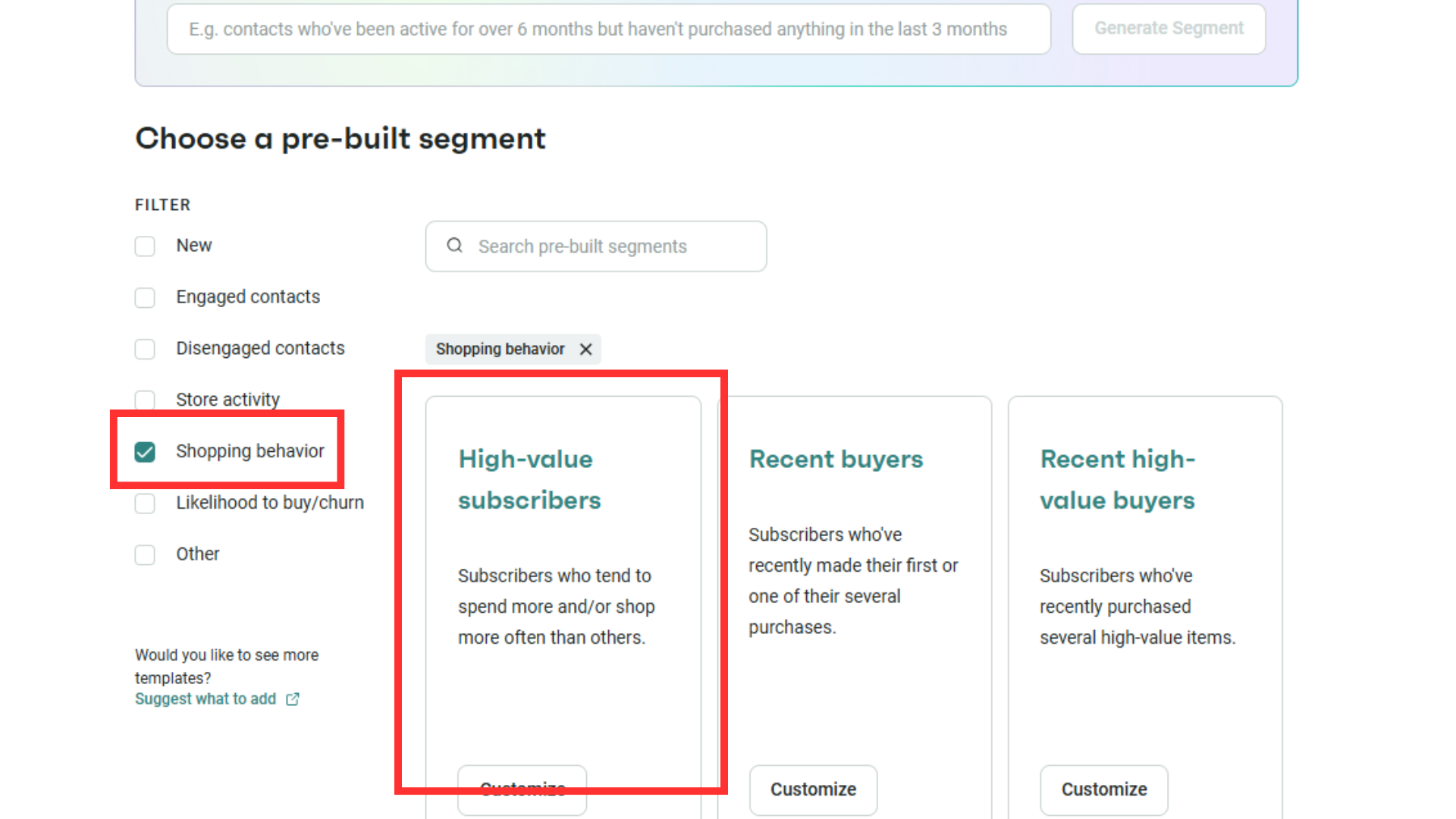Customize the Recent high-value buyers segment
1456x819 pixels.
1103,789
